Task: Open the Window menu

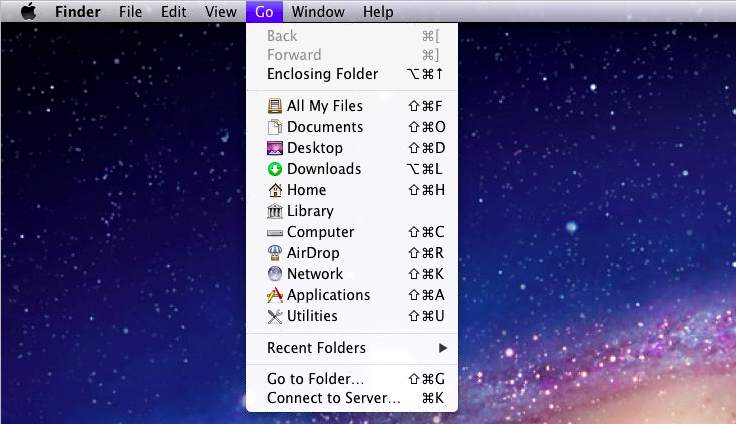Action: coord(318,11)
